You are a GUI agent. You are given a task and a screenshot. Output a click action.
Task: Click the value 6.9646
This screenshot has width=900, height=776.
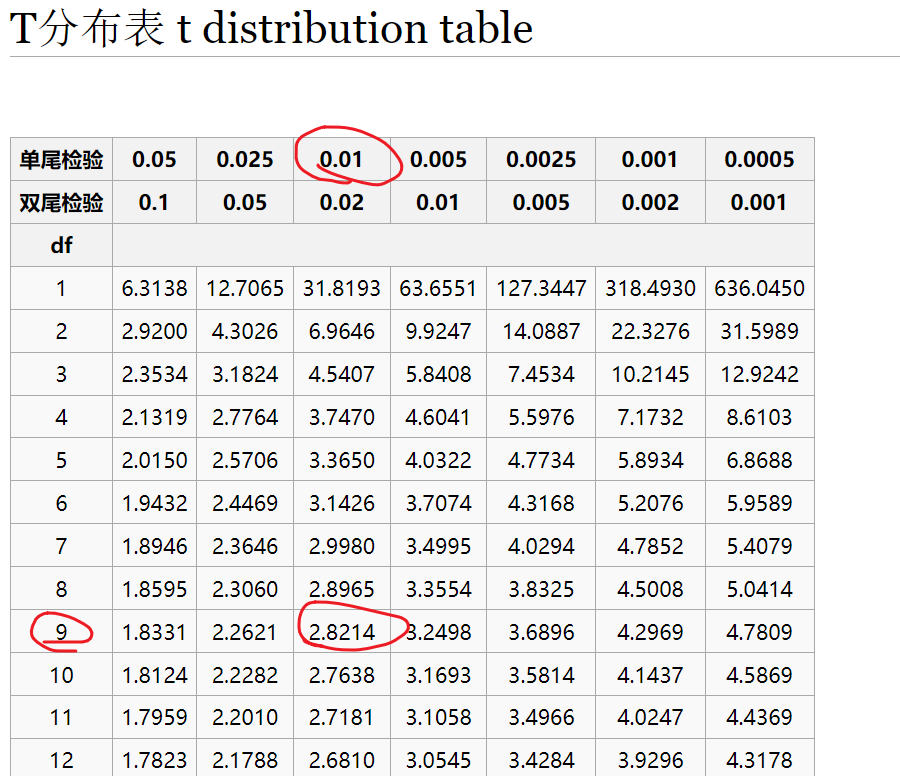coord(342,331)
